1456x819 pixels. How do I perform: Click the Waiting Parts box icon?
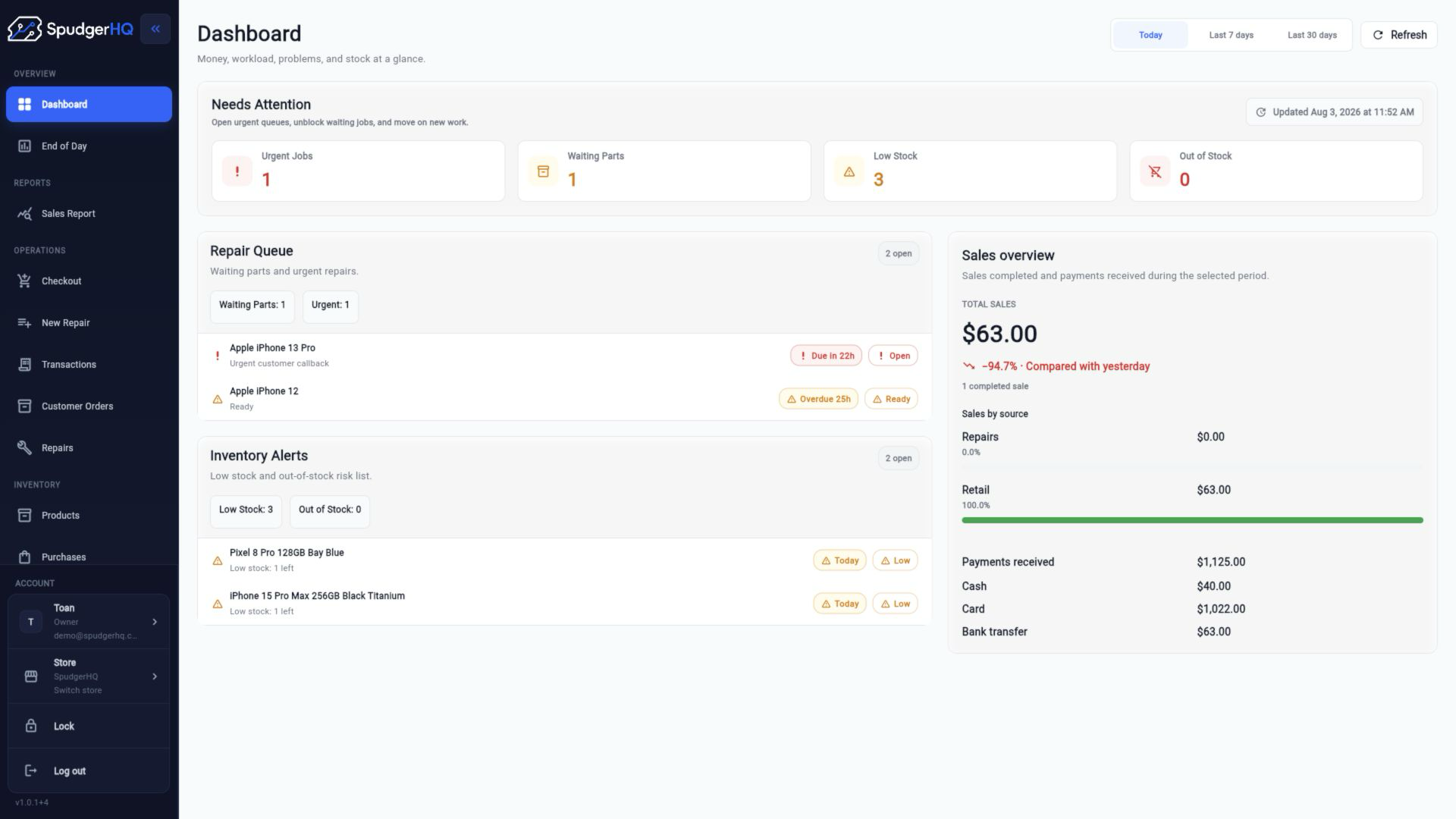click(543, 171)
